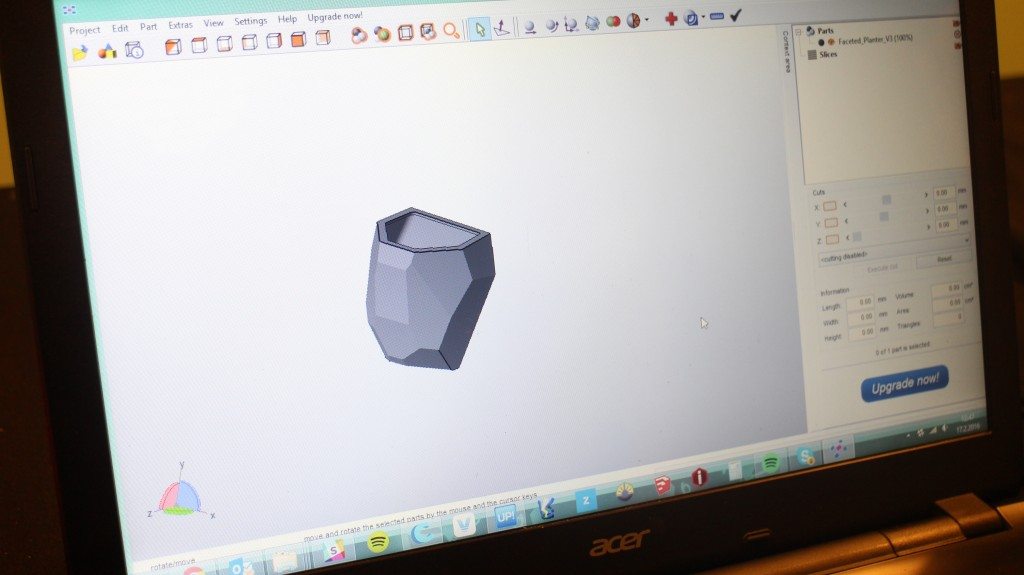
Task: Click the box with clock icon
Action: (x=134, y=50)
